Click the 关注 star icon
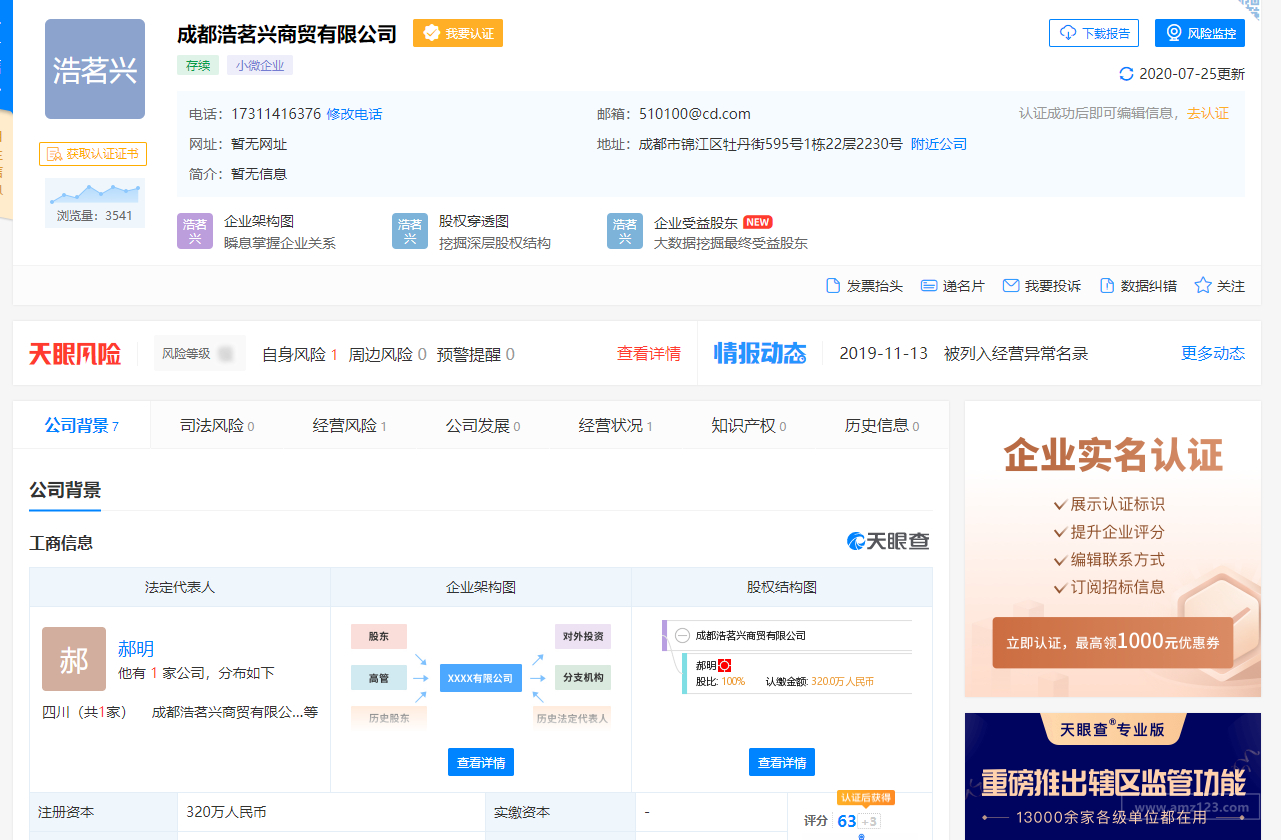The height and width of the screenshot is (840, 1281). (1203, 286)
